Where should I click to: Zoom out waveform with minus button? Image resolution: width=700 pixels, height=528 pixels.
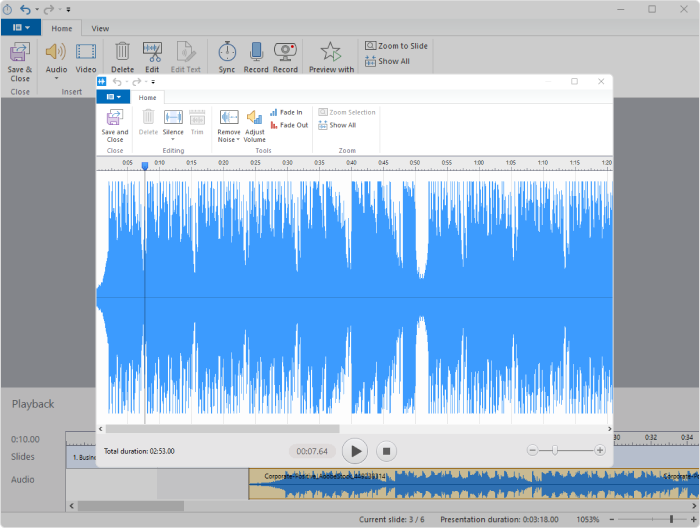coord(532,450)
